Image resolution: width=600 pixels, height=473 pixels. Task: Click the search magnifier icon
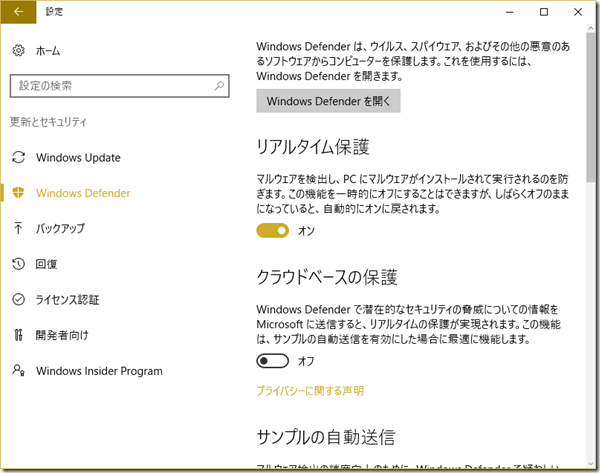(x=219, y=86)
